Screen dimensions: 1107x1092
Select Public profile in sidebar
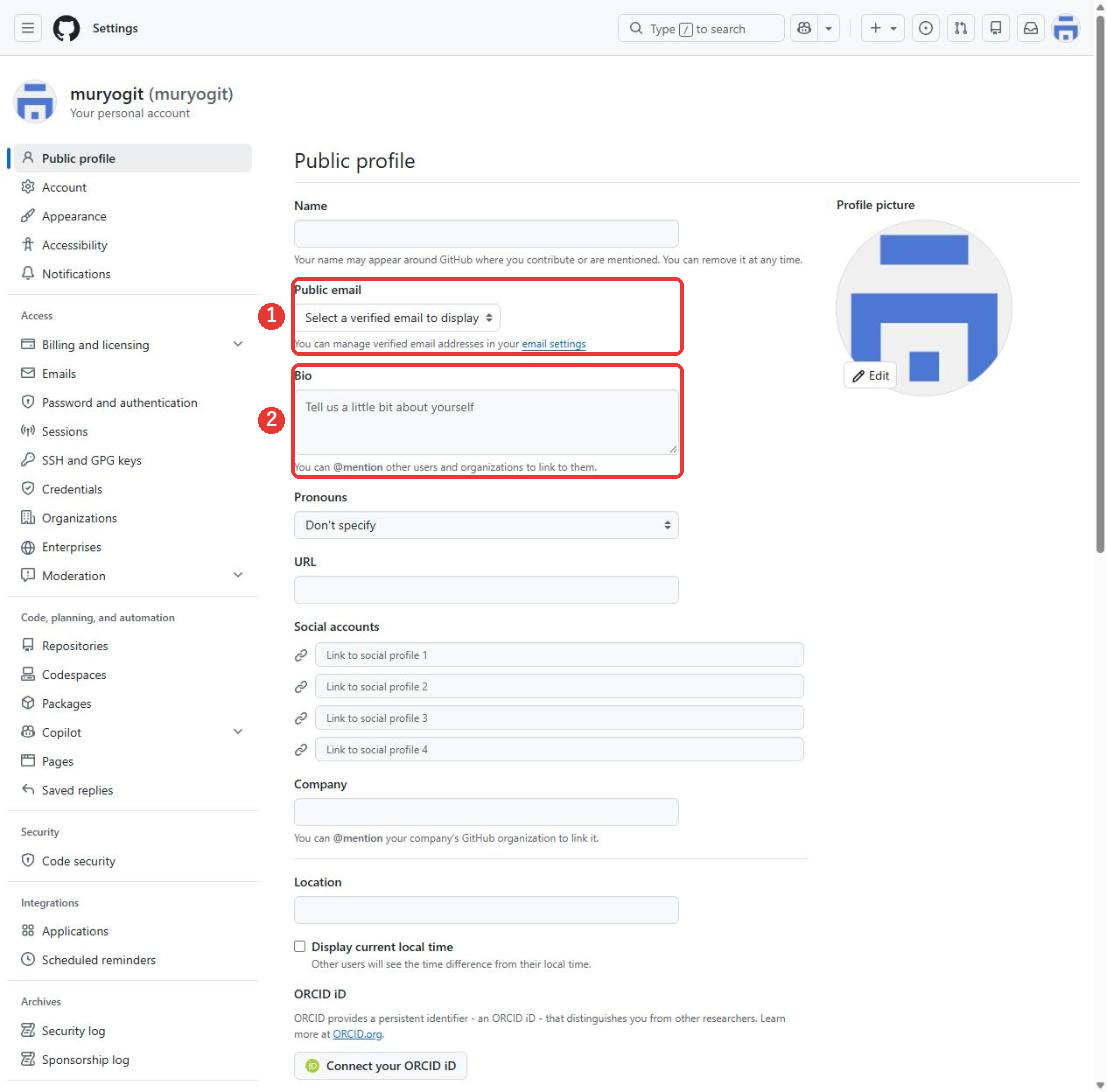(133, 158)
